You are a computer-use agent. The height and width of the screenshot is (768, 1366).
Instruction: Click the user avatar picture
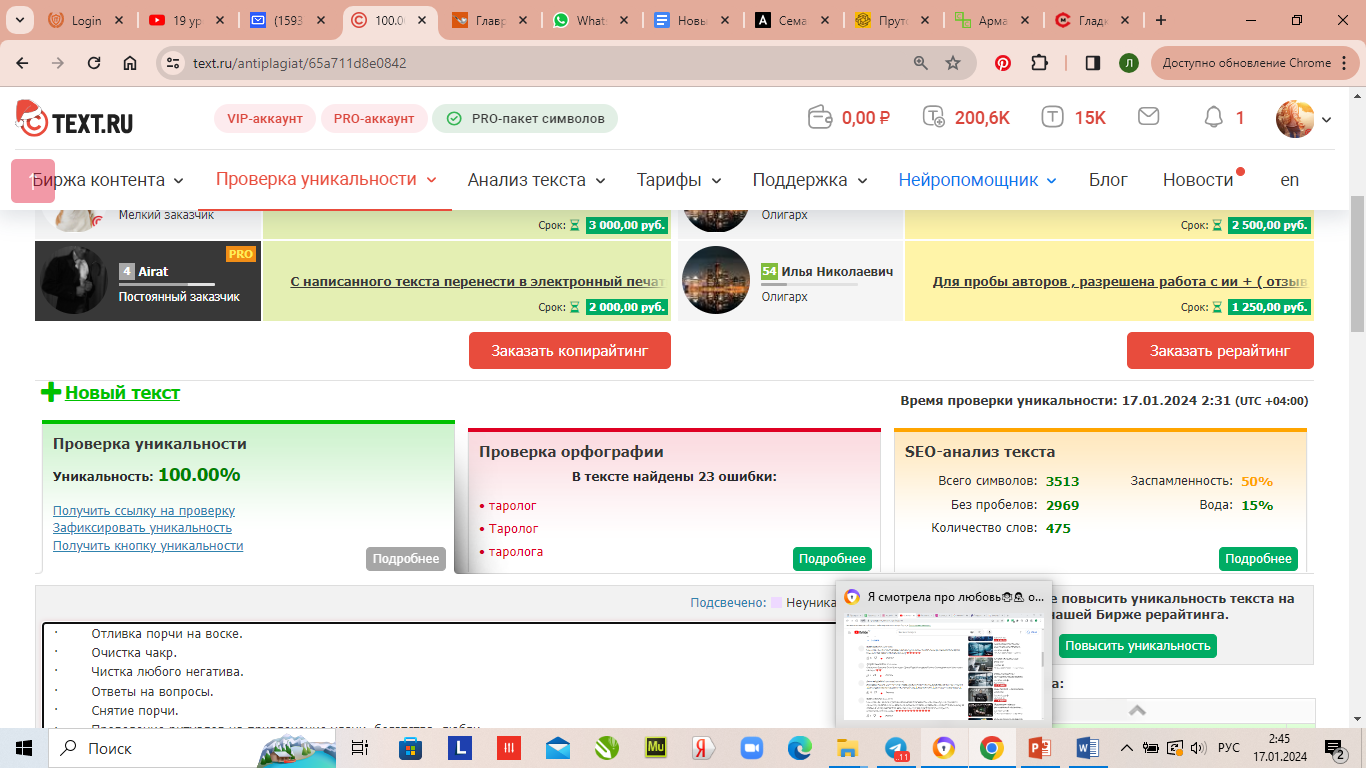click(x=1295, y=119)
